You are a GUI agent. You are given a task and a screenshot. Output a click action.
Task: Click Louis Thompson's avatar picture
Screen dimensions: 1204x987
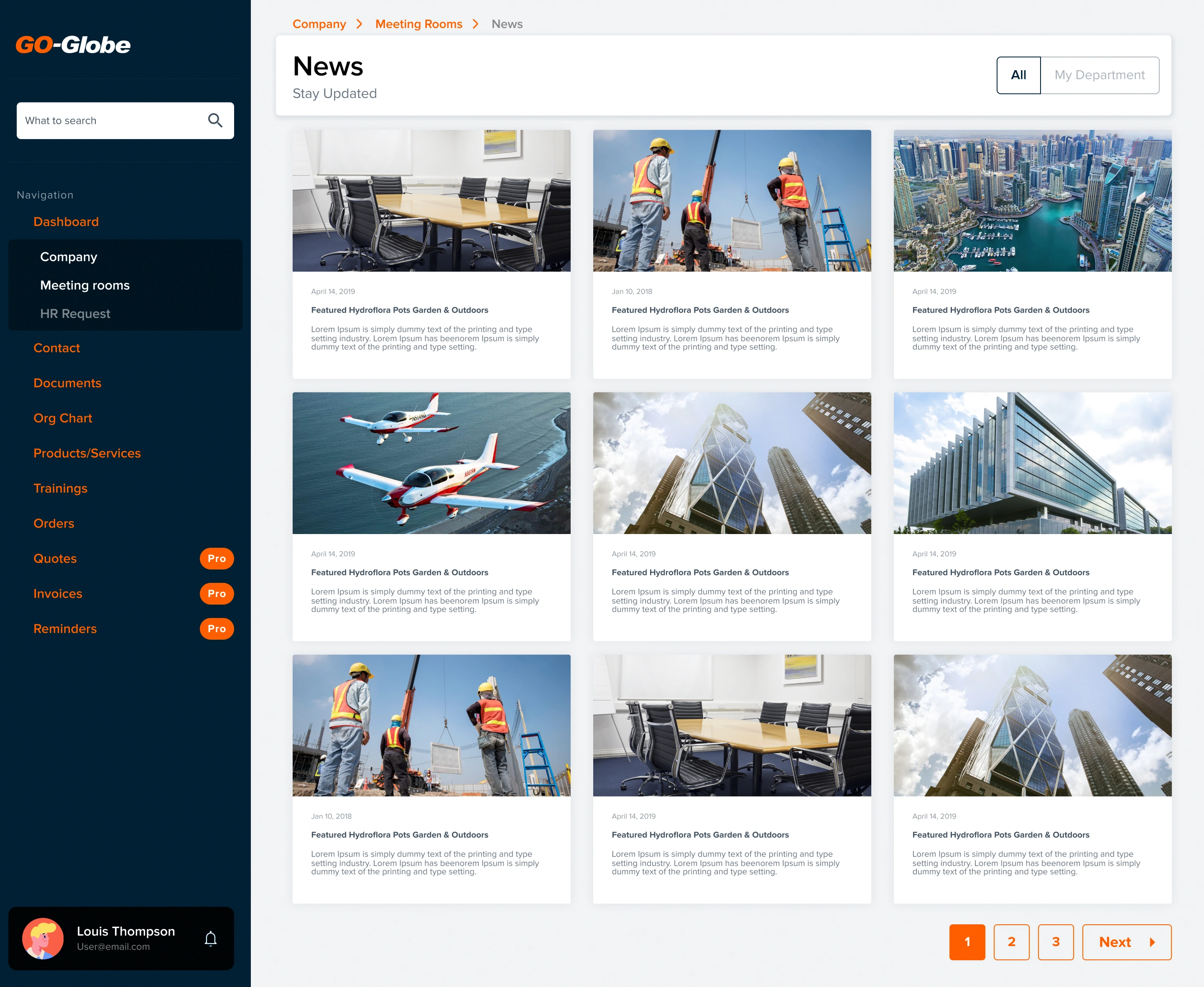click(43, 939)
